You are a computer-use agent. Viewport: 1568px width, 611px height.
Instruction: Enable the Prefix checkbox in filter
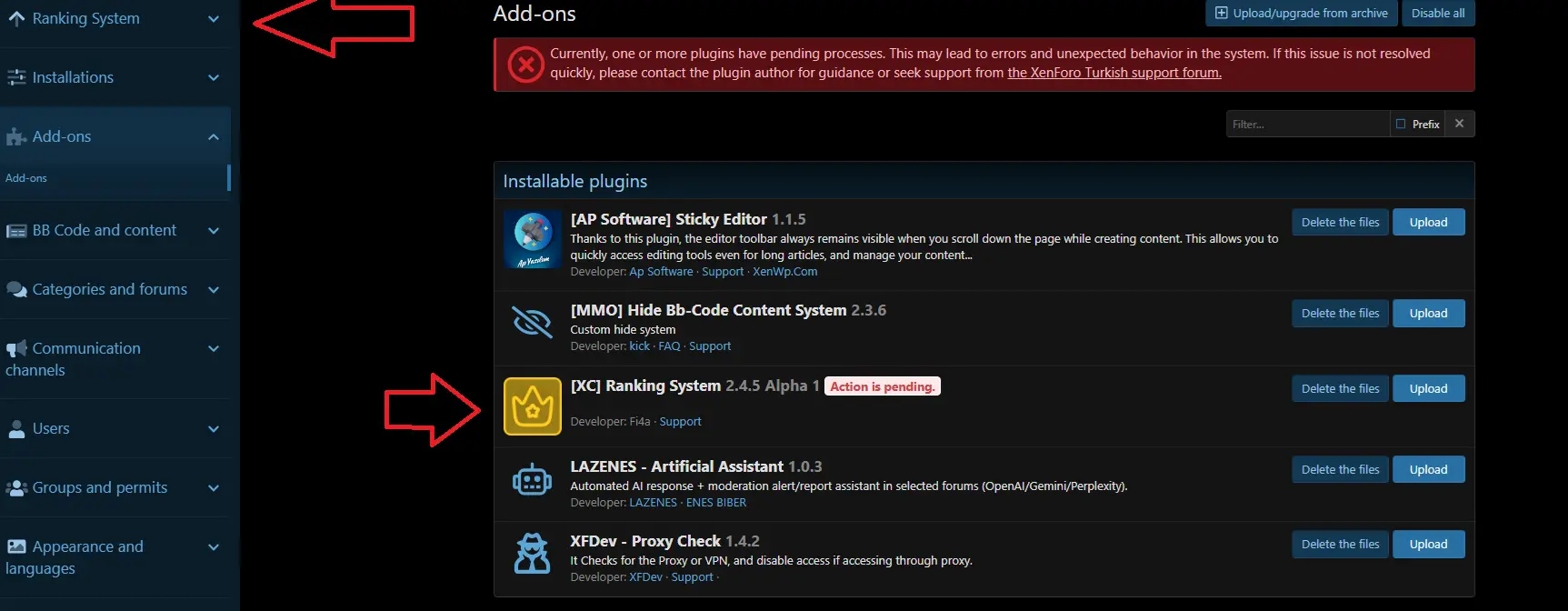[x=1401, y=124]
